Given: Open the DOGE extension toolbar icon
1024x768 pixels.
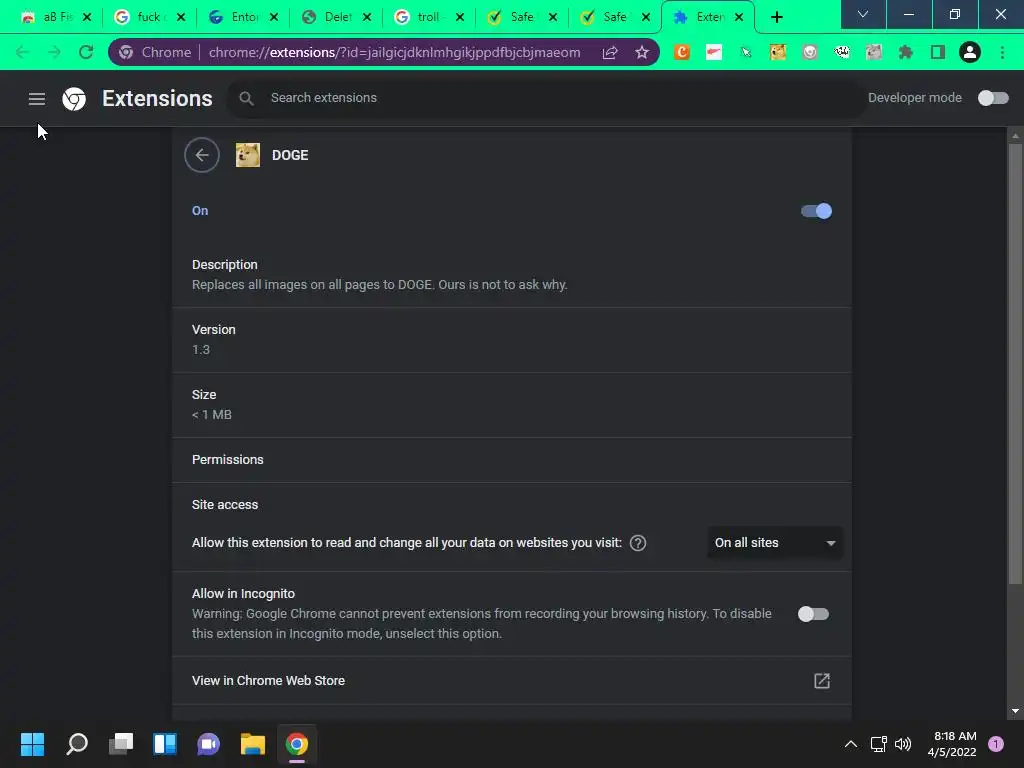Looking at the screenshot, I should [x=778, y=52].
